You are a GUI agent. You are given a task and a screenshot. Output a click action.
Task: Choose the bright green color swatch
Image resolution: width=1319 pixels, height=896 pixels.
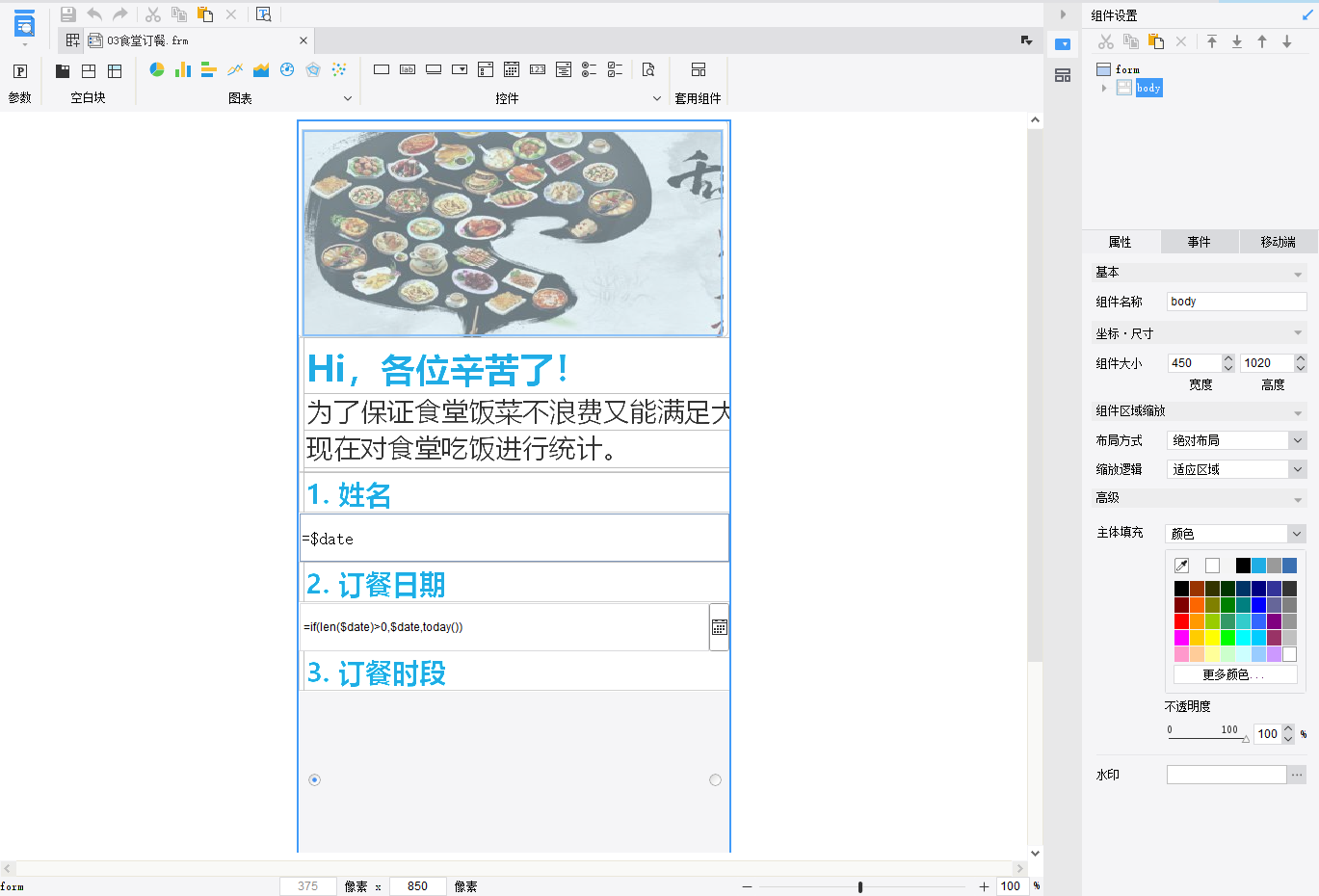1227,638
